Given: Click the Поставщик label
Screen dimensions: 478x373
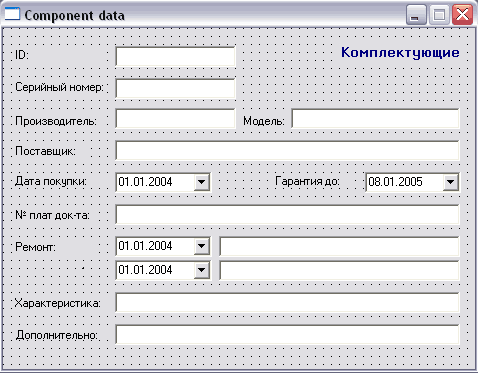Looking at the screenshot, I should click(x=45, y=151).
